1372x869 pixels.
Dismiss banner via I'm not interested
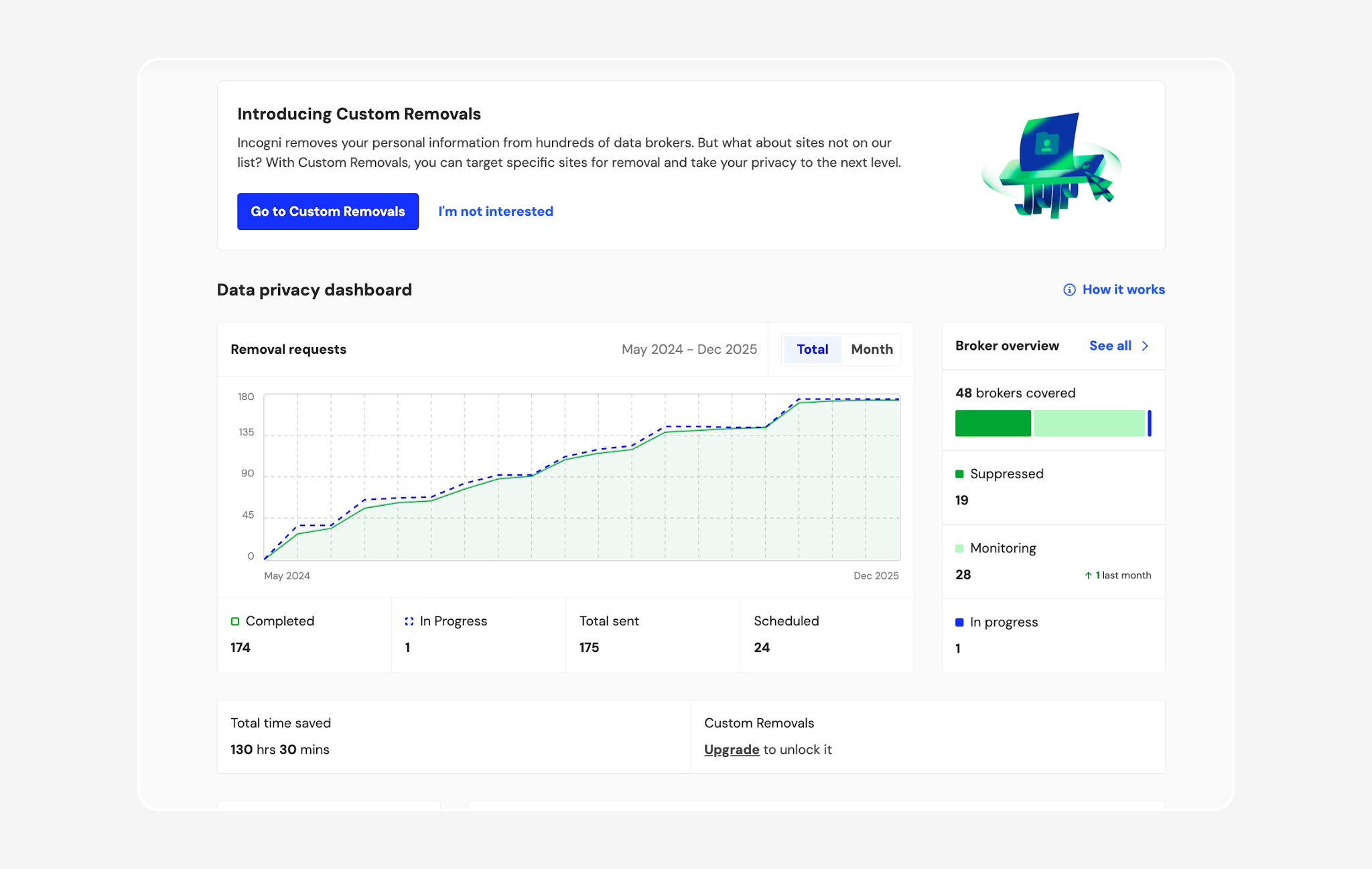coord(496,211)
